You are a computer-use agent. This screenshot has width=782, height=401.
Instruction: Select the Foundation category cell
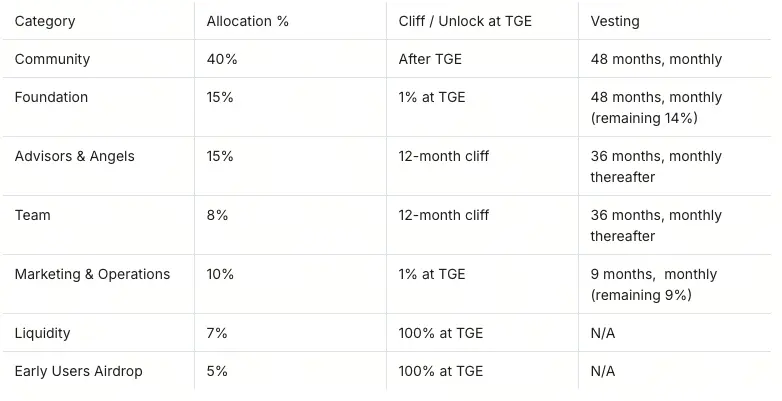click(51, 97)
